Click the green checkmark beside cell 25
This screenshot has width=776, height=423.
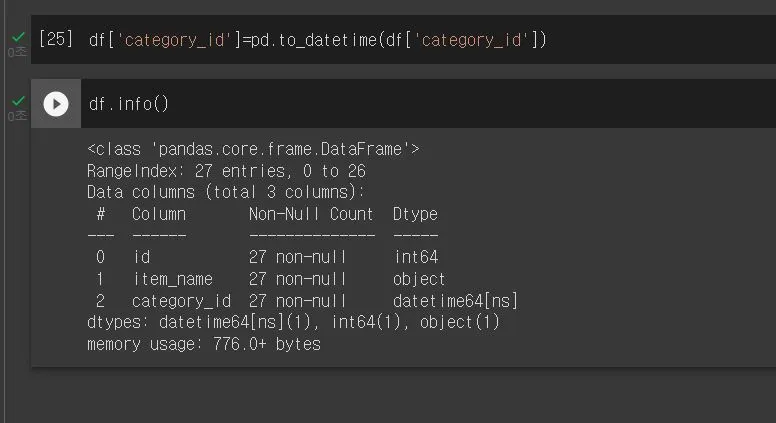[x=18, y=38]
